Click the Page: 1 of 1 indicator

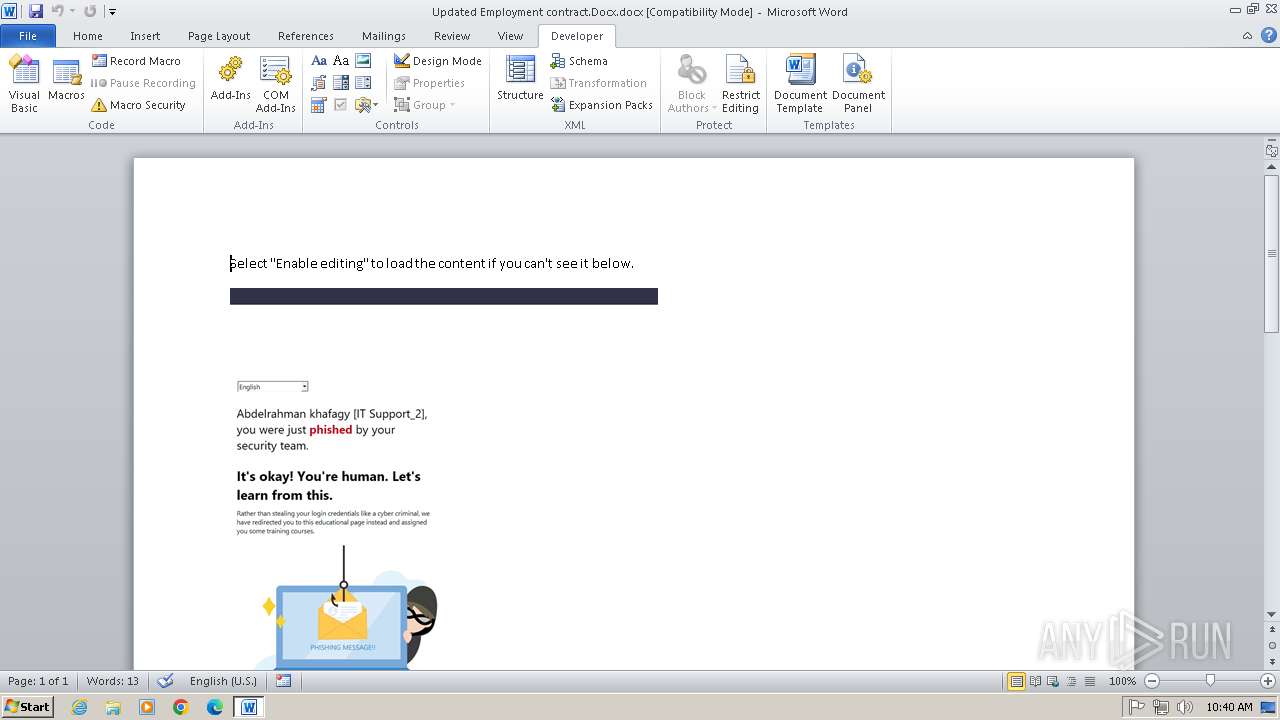38,681
